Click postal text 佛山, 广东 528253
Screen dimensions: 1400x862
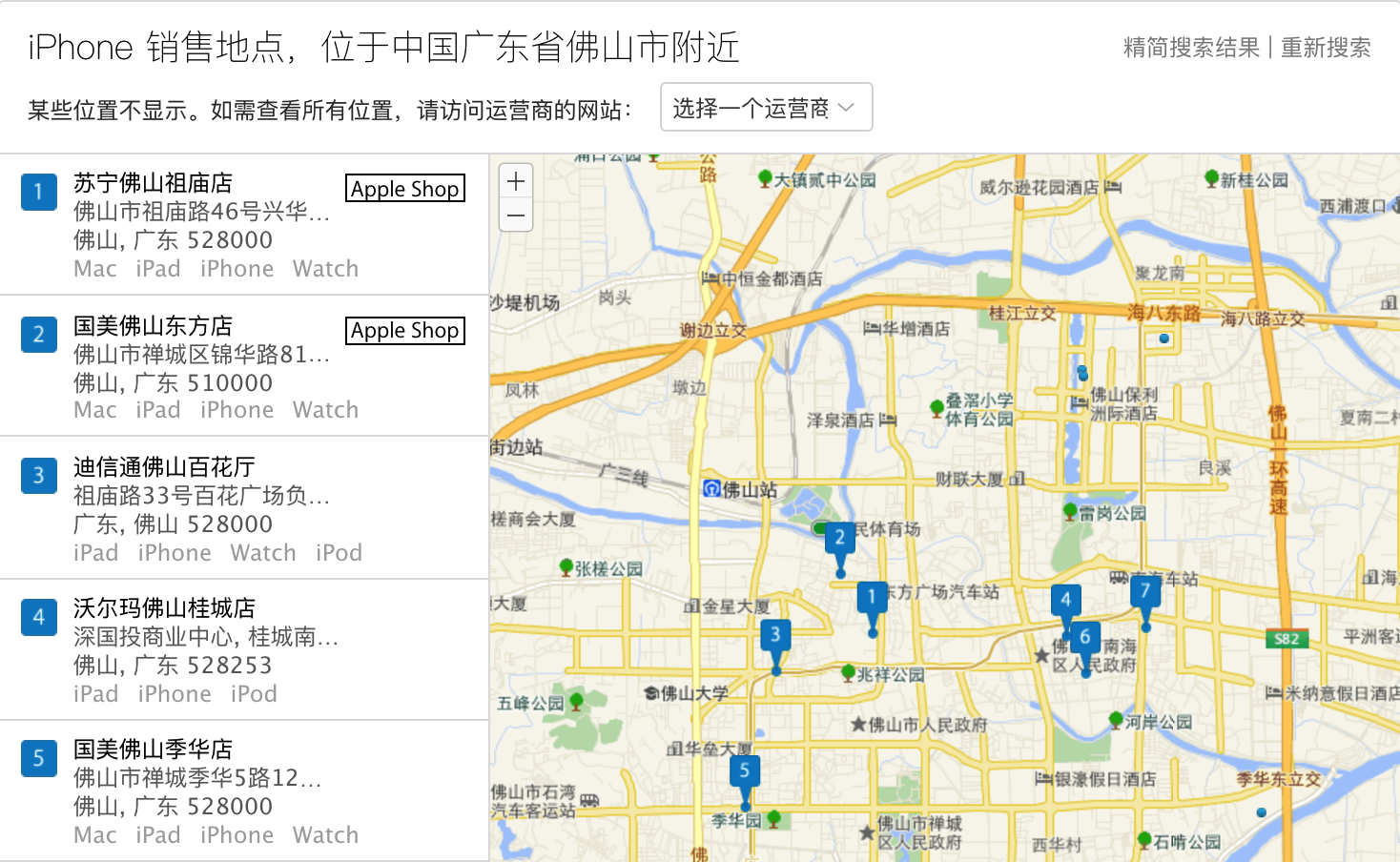[174, 666]
